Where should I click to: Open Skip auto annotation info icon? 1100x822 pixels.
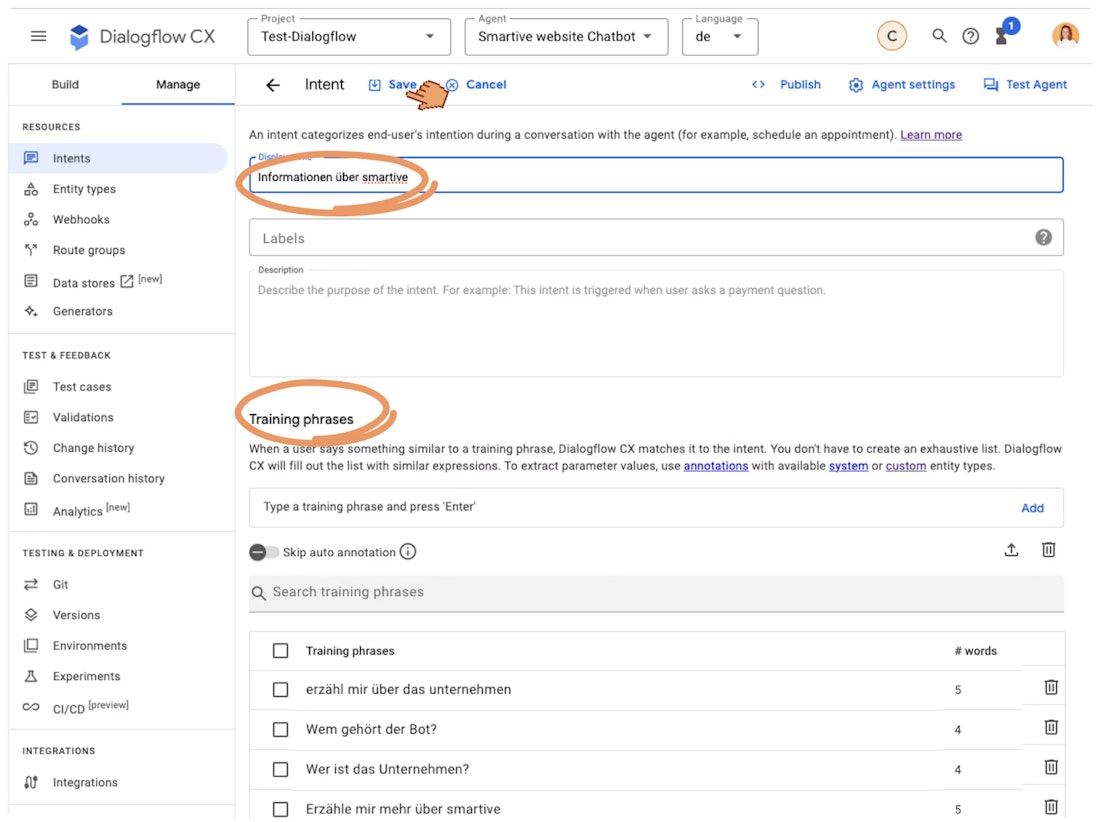408,551
